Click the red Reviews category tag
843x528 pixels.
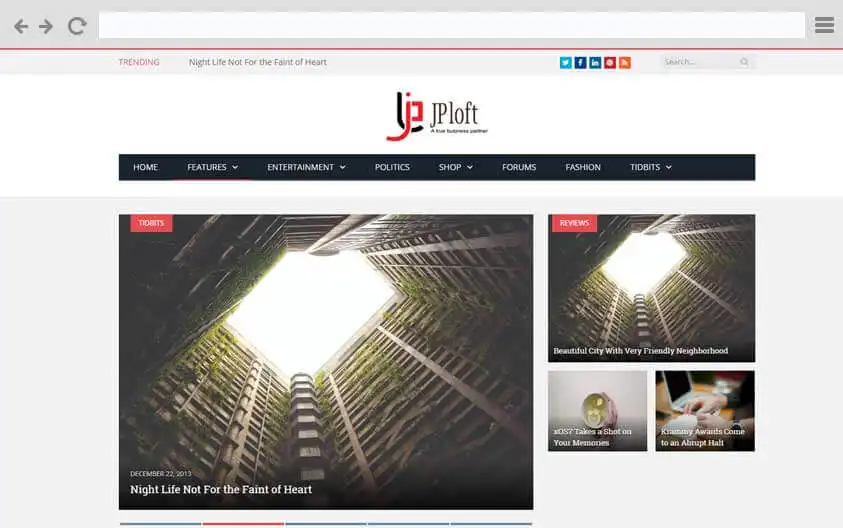tap(574, 223)
